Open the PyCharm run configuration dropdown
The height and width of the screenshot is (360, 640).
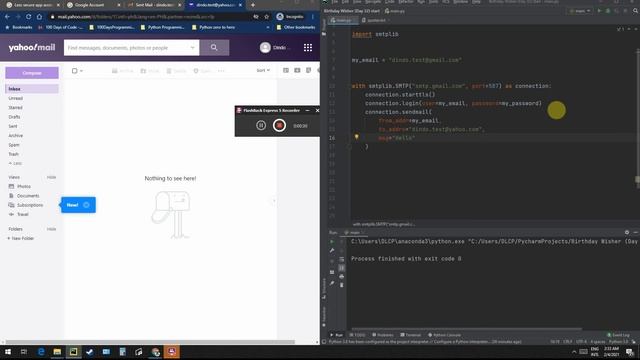580,11
